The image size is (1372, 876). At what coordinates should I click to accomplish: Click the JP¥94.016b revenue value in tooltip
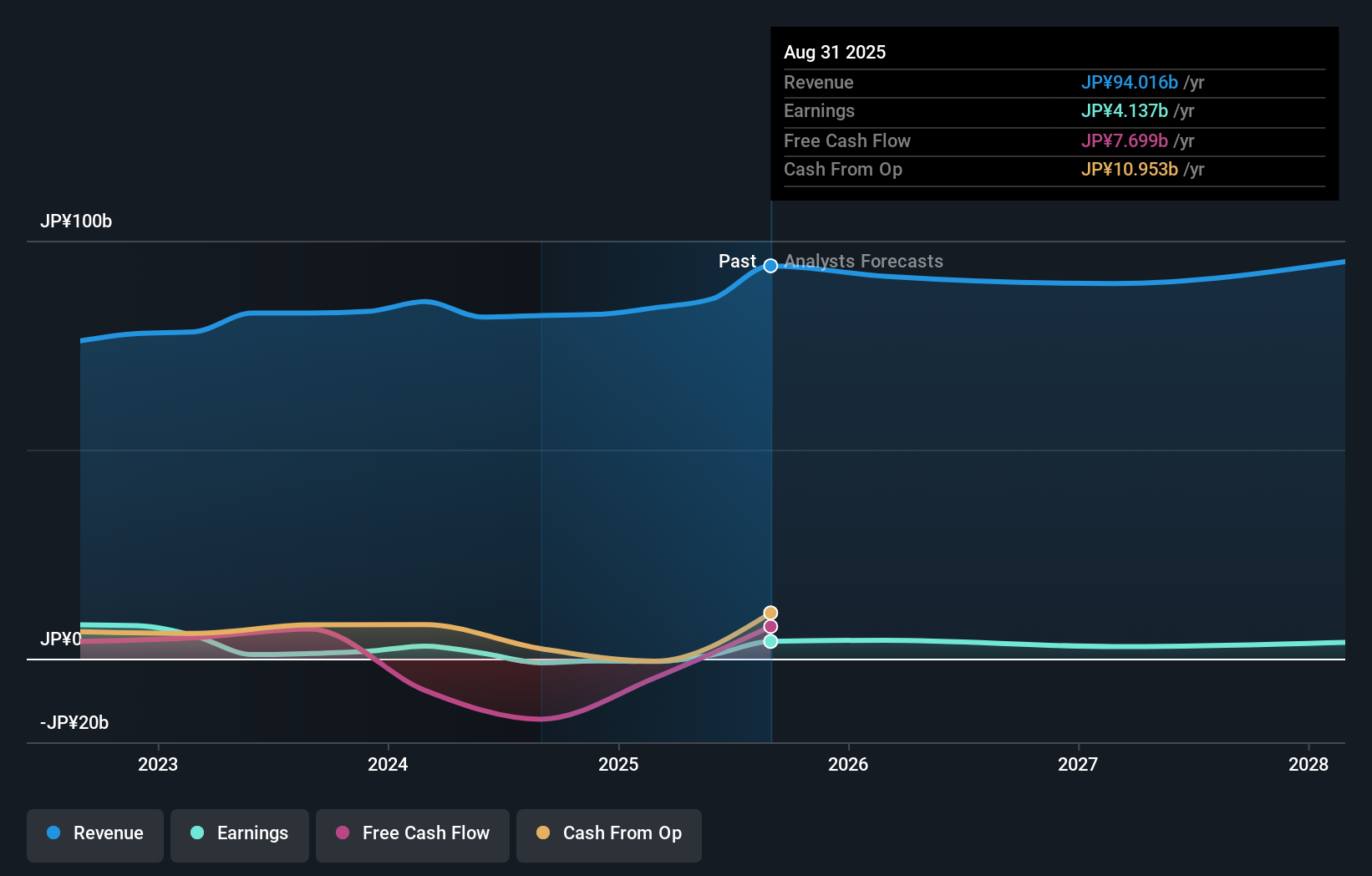pyautogui.click(x=1130, y=83)
